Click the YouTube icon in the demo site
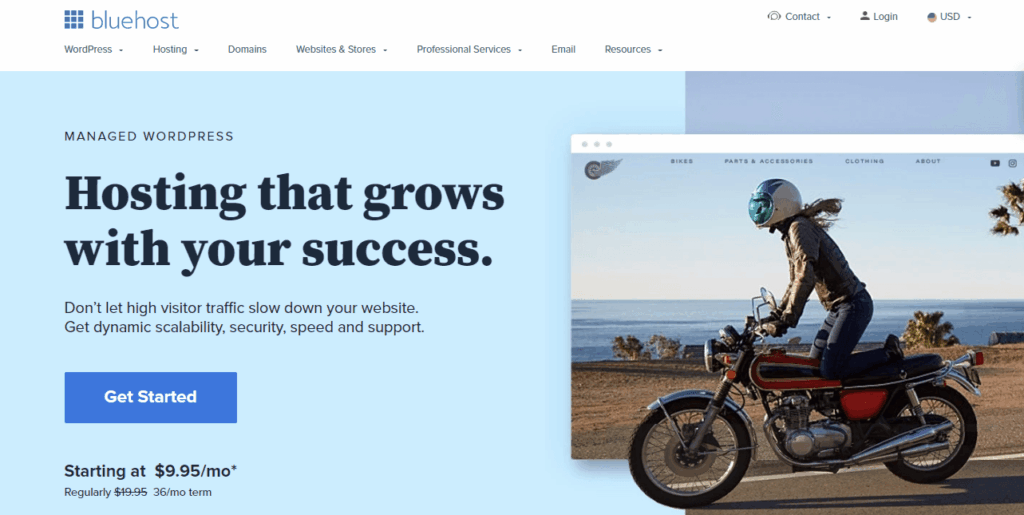This screenshot has height=515, width=1024. pos(995,163)
